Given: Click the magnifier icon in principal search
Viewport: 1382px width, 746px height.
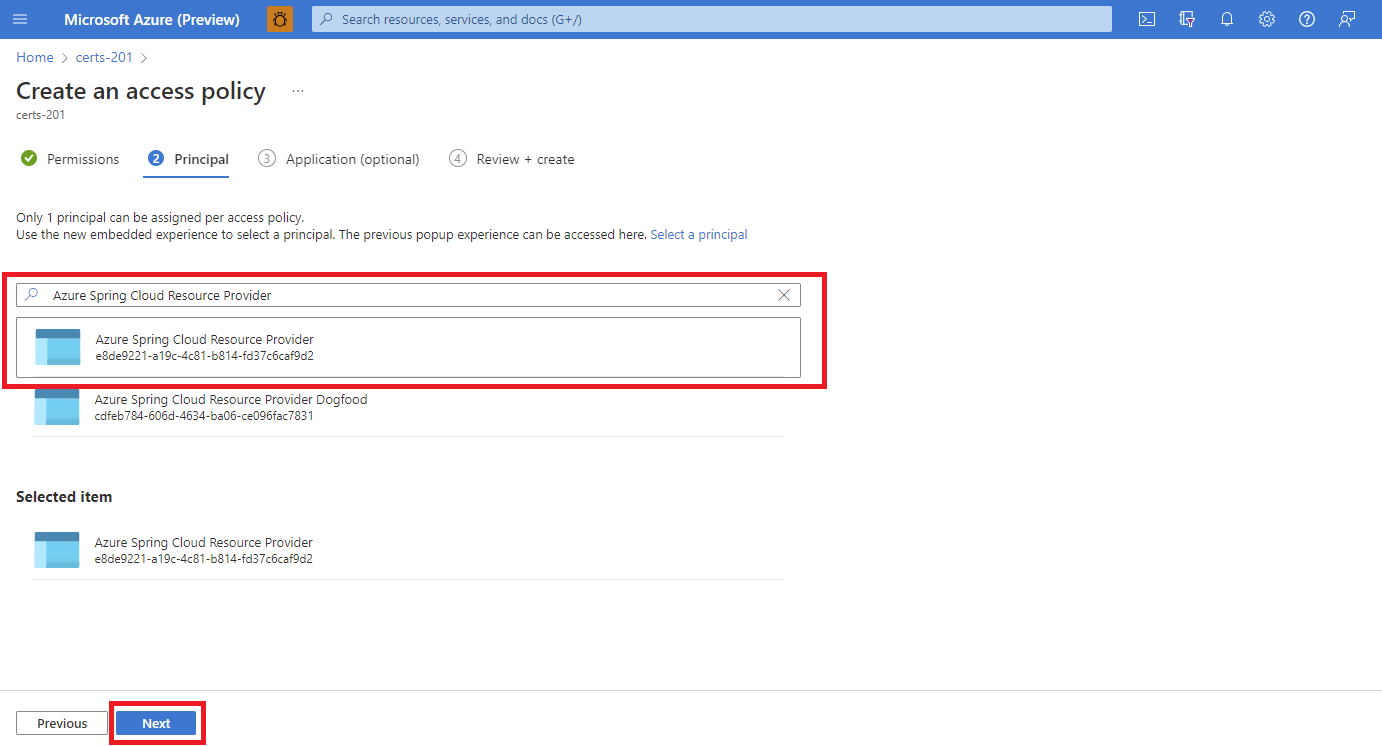Looking at the screenshot, I should [x=32, y=295].
